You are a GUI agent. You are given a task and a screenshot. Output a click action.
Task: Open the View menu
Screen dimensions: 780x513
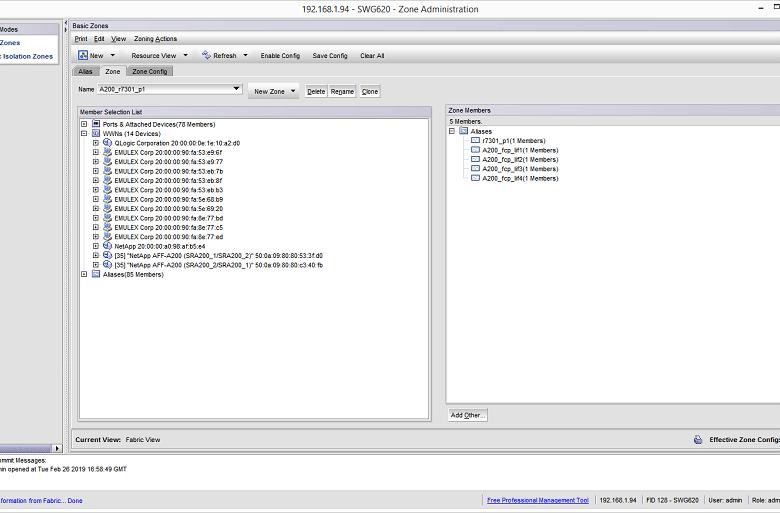[x=118, y=39]
